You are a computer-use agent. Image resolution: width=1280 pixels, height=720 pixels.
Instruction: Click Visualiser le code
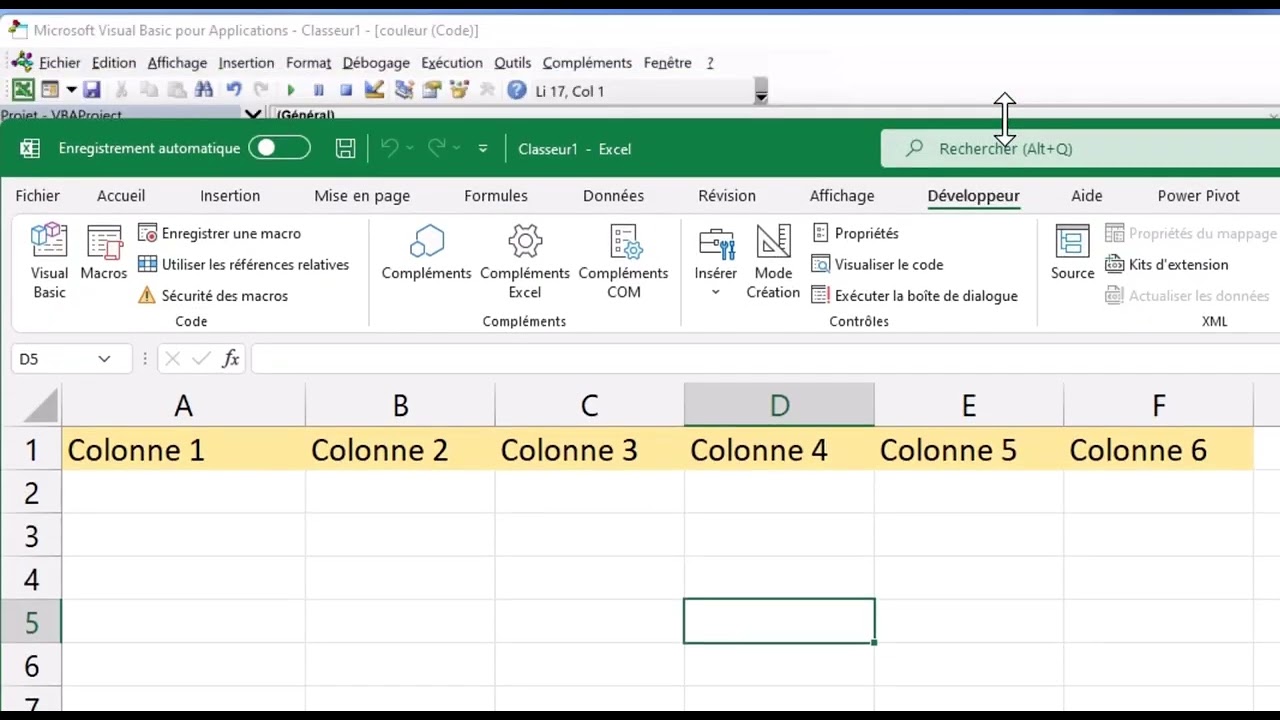point(877,265)
